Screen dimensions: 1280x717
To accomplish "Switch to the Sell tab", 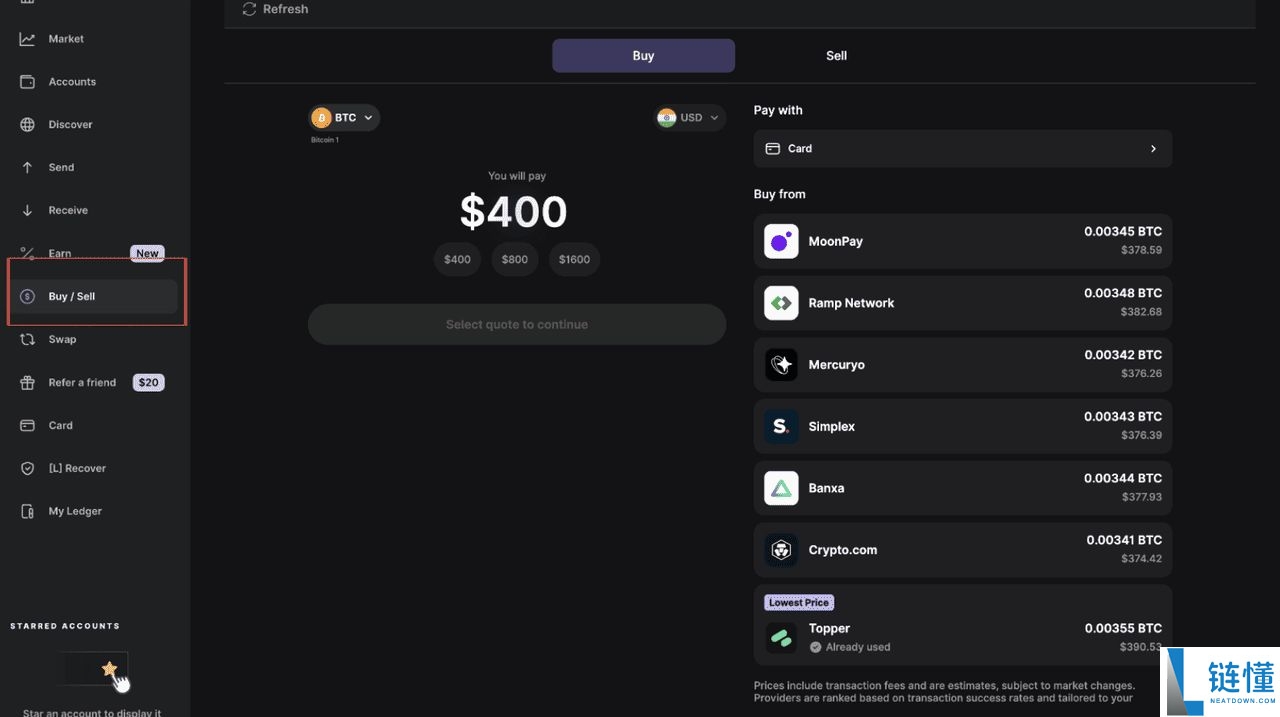I will 836,56.
